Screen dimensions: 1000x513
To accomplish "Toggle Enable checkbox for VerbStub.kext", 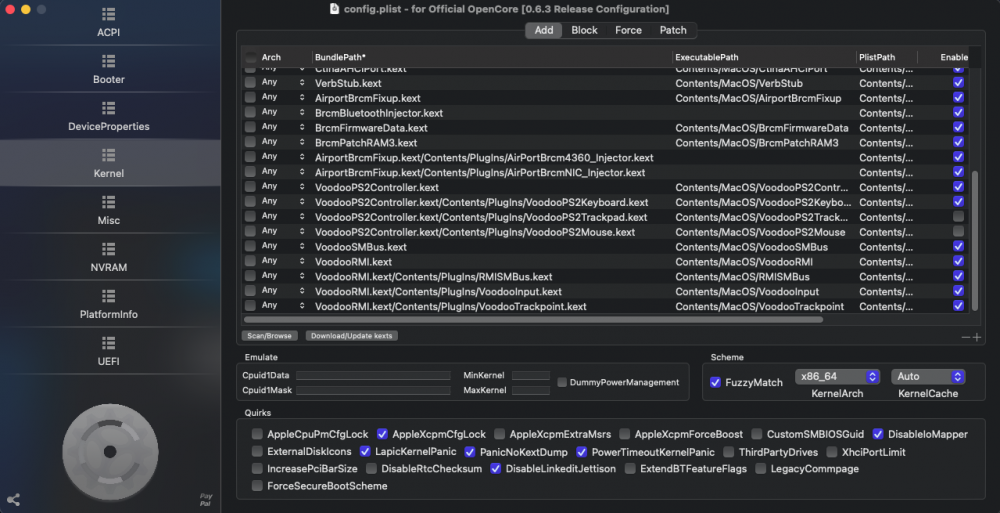I will coord(958,82).
